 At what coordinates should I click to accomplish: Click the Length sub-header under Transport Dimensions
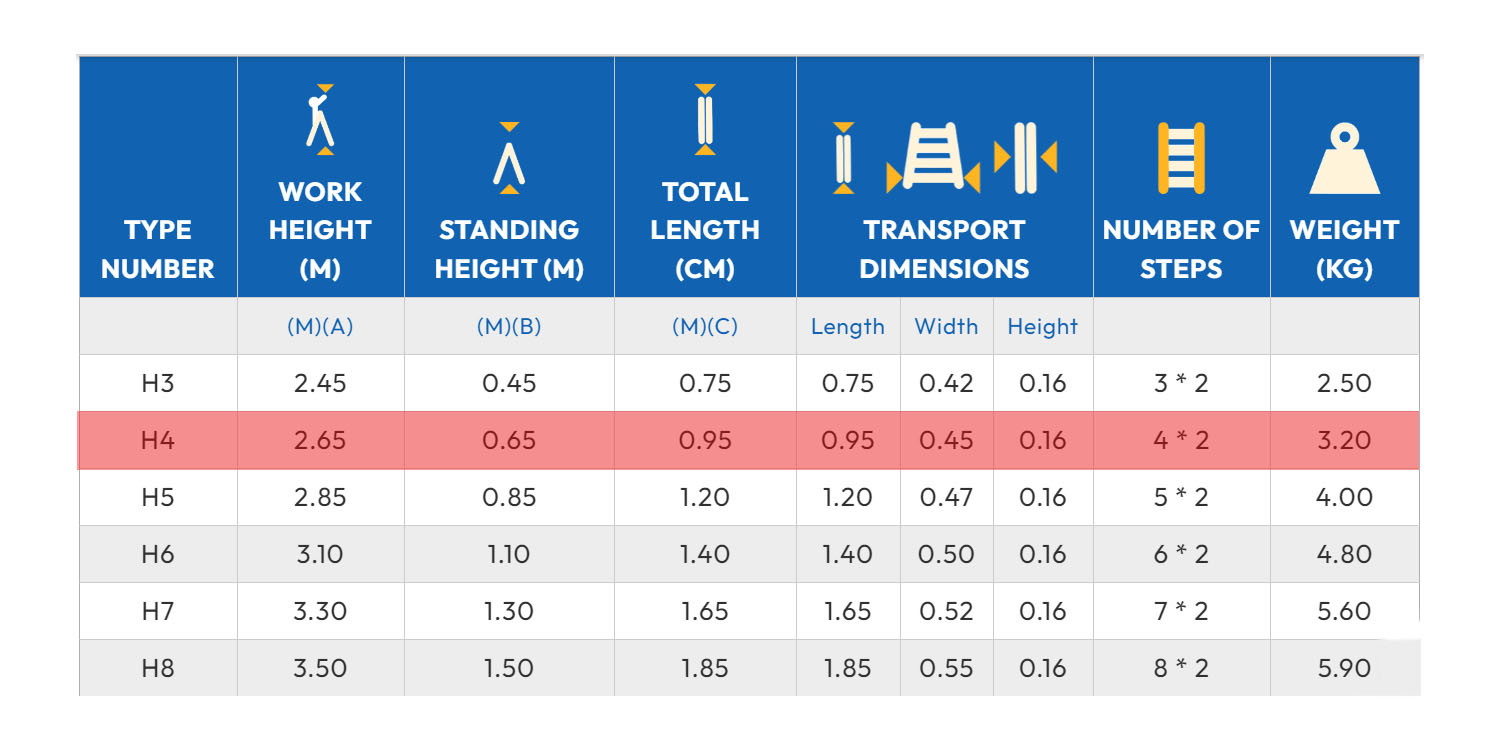[x=848, y=327]
